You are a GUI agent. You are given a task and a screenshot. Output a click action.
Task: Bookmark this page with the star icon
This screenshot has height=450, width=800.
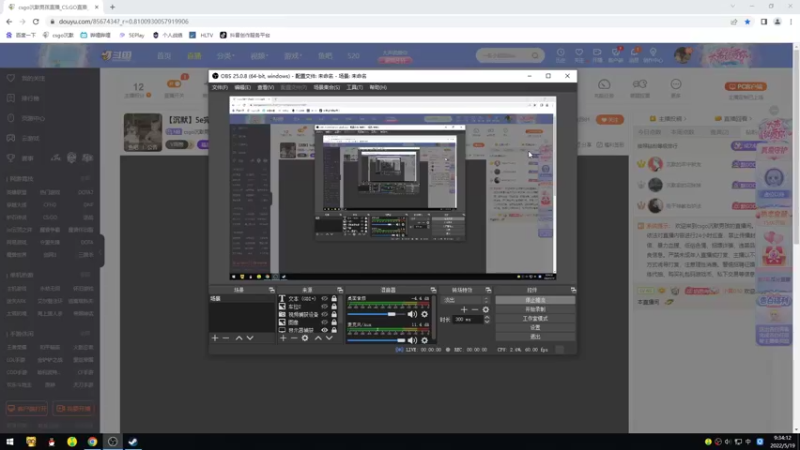(747, 21)
